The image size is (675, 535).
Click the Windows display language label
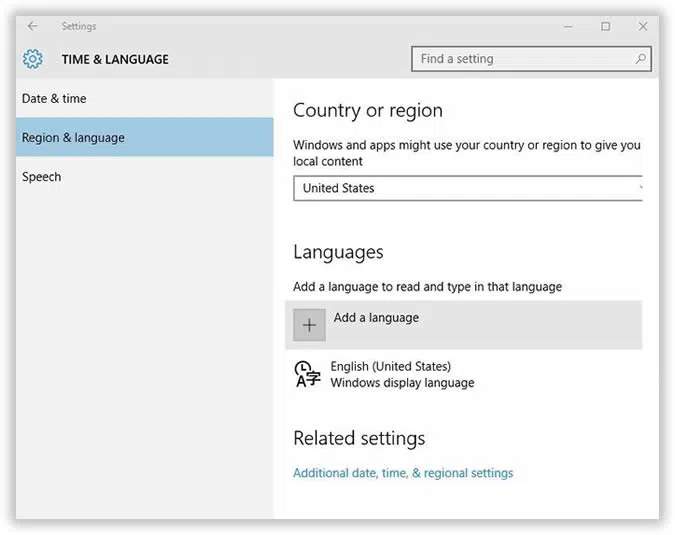[402, 382]
